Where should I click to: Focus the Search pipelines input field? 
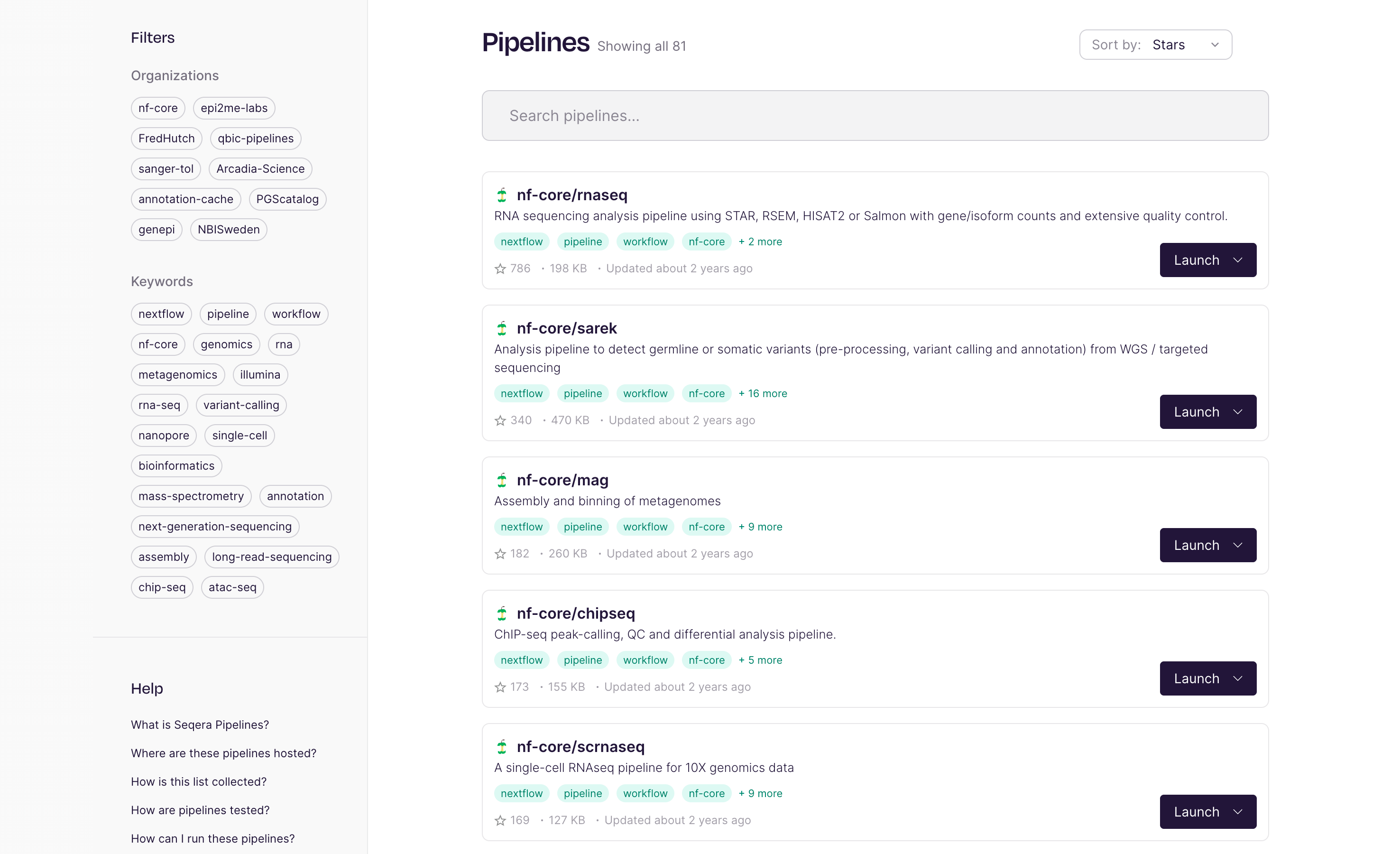(875, 115)
